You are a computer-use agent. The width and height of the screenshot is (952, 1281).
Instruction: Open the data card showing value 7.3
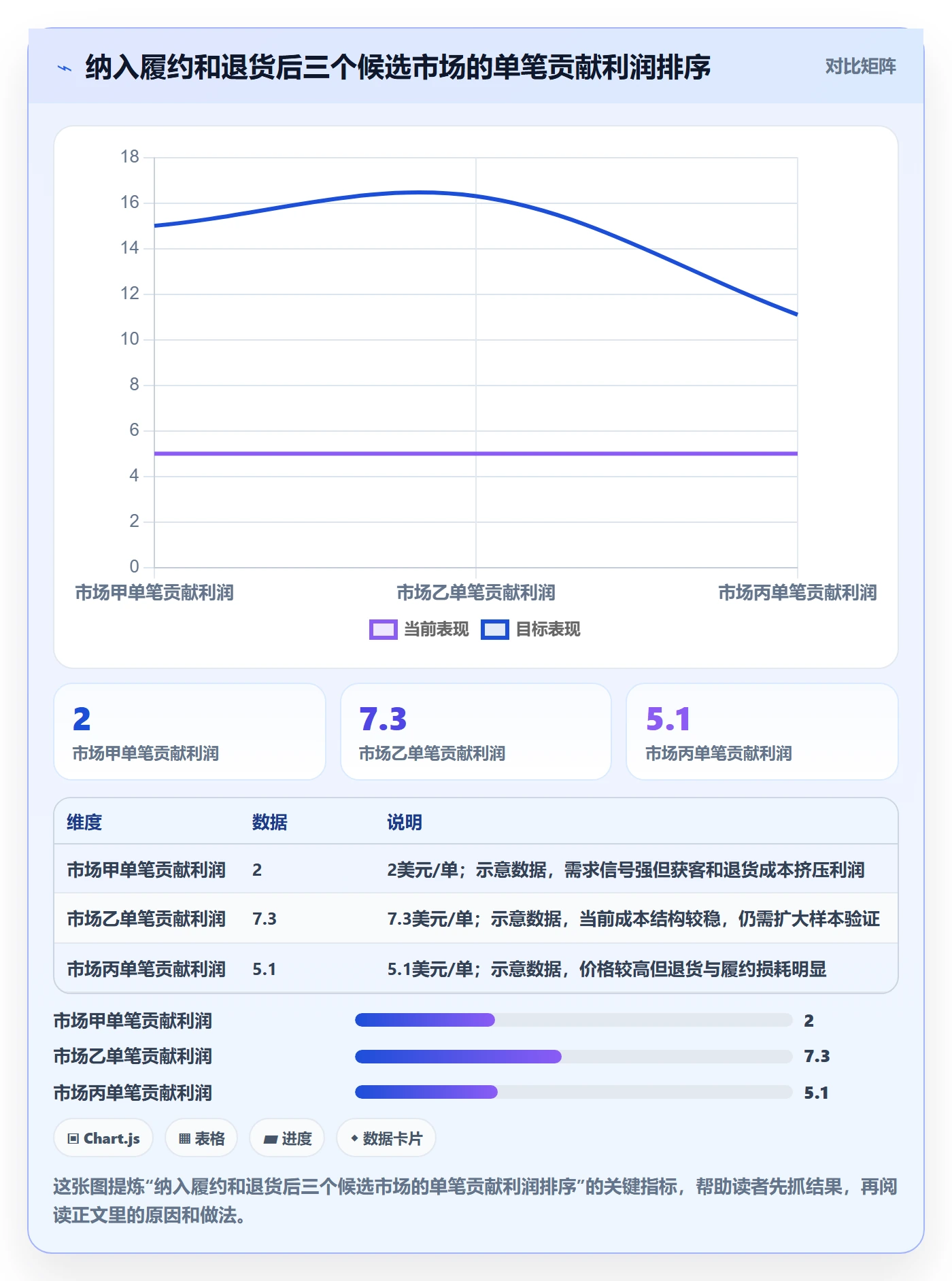(476, 732)
